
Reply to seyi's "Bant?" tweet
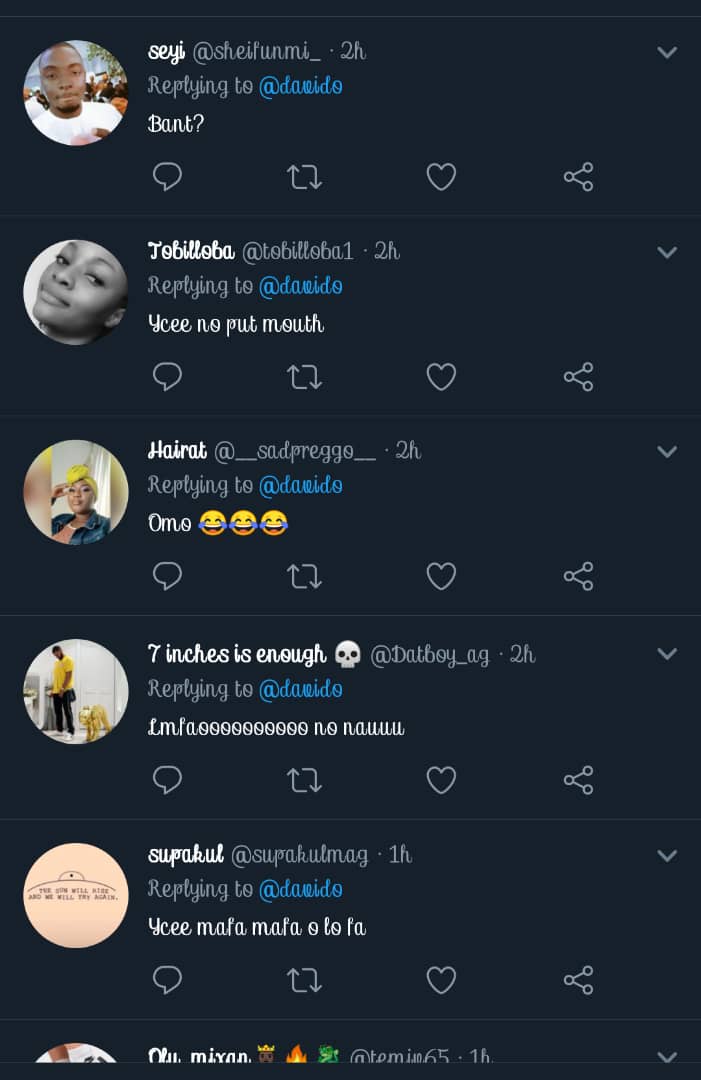click(x=167, y=177)
